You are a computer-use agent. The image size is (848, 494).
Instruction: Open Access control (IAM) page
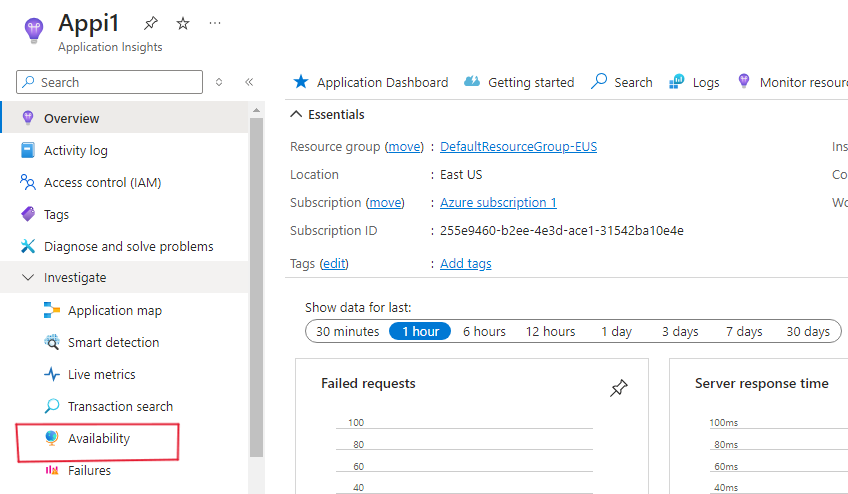tap(102, 182)
